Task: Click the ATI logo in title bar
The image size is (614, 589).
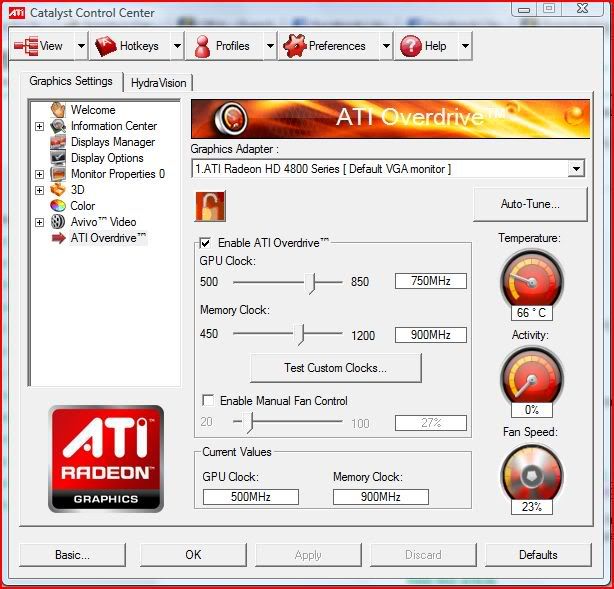Action: coord(17,13)
